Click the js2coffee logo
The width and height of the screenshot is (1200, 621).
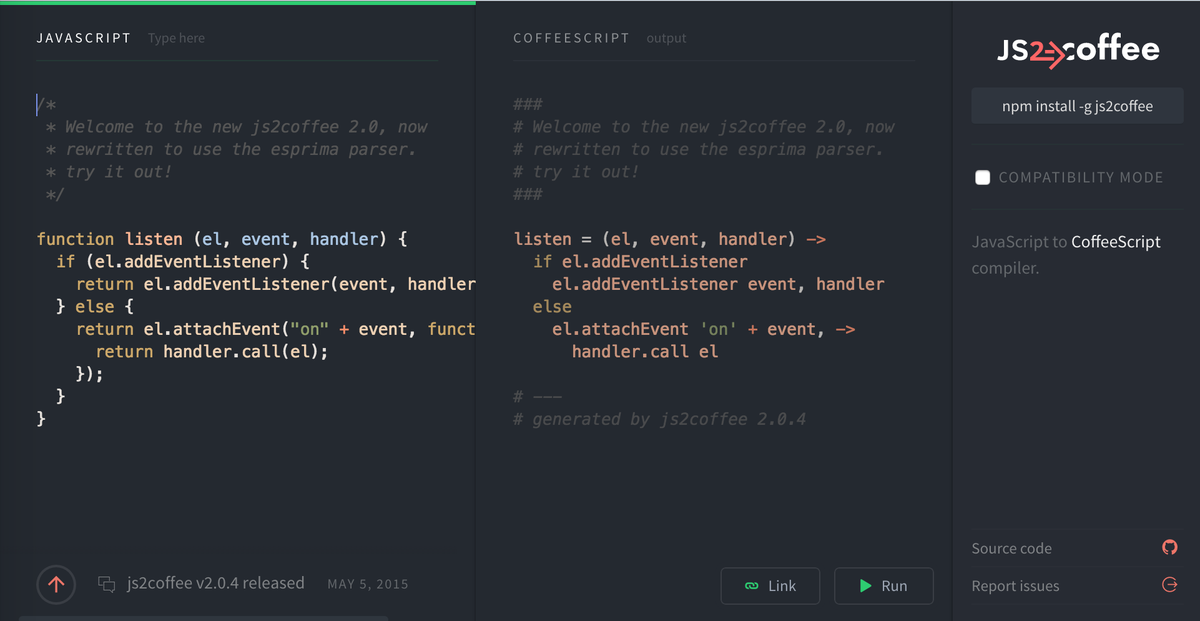click(1078, 51)
